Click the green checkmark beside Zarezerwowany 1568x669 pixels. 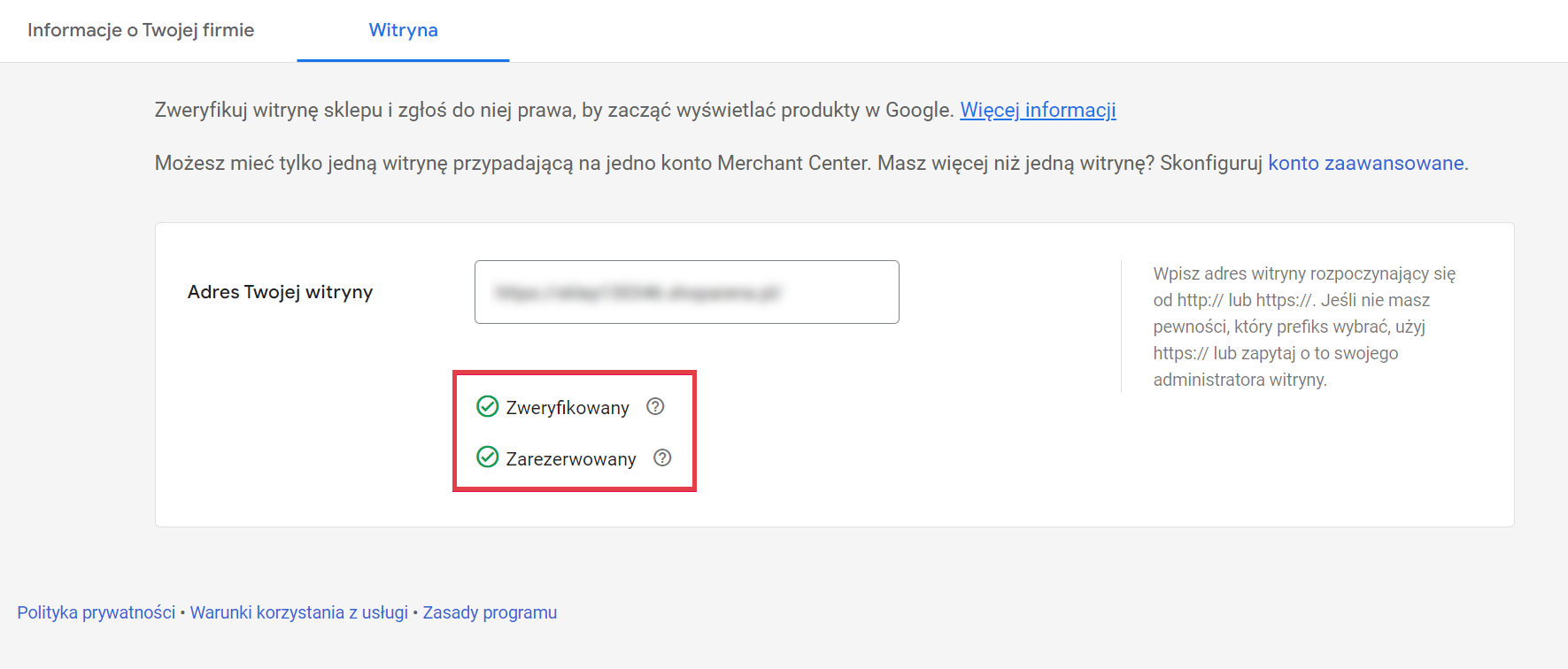pyautogui.click(x=488, y=457)
